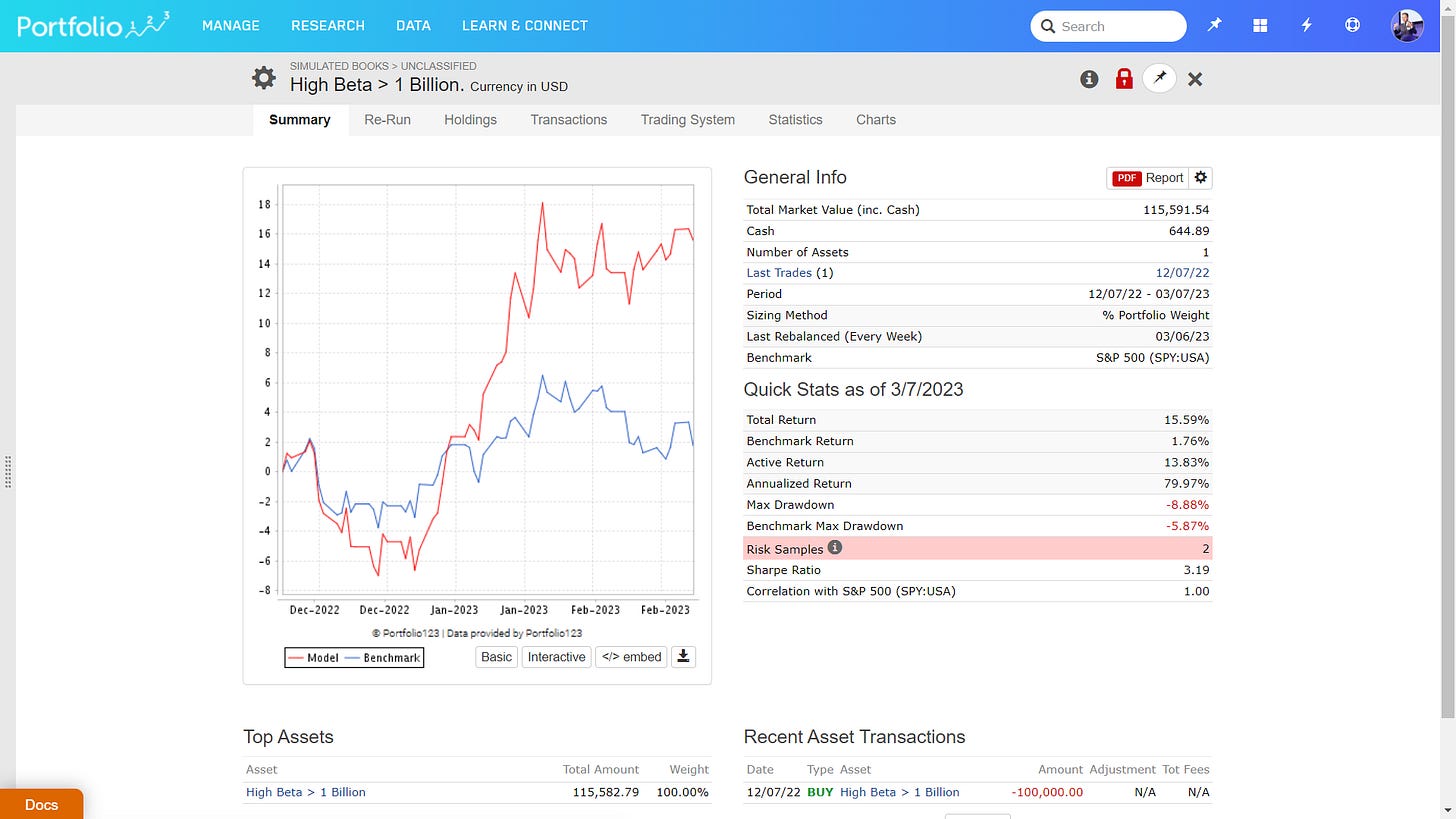Click the red padlock icon
This screenshot has width=1456, height=819.
click(x=1124, y=79)
